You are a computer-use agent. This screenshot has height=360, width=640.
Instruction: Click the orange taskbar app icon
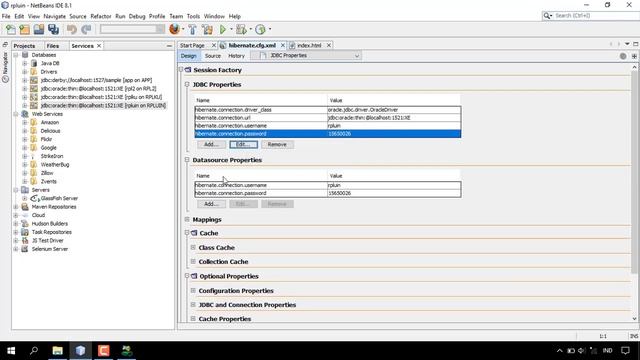click(104, 351)
